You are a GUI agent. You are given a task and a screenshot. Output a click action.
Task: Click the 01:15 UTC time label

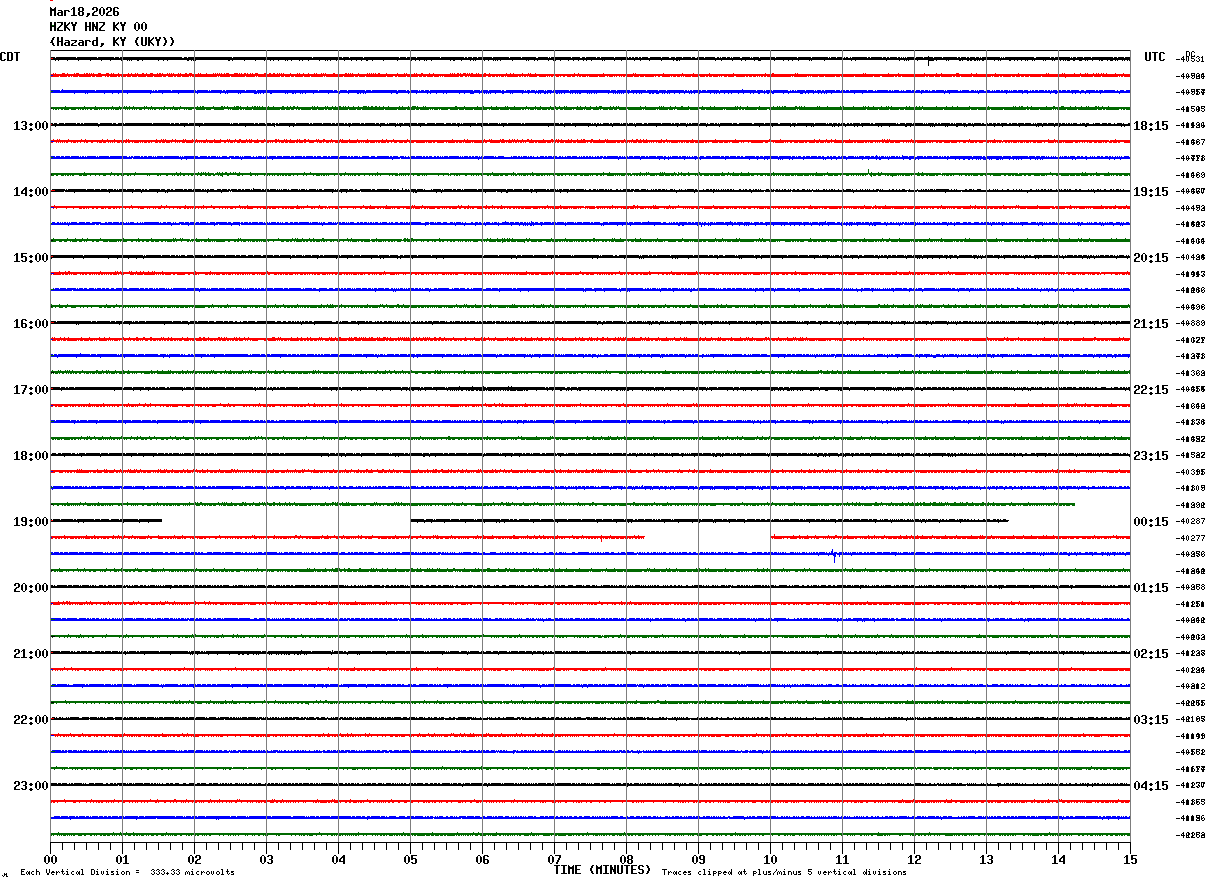(1151, 588)
